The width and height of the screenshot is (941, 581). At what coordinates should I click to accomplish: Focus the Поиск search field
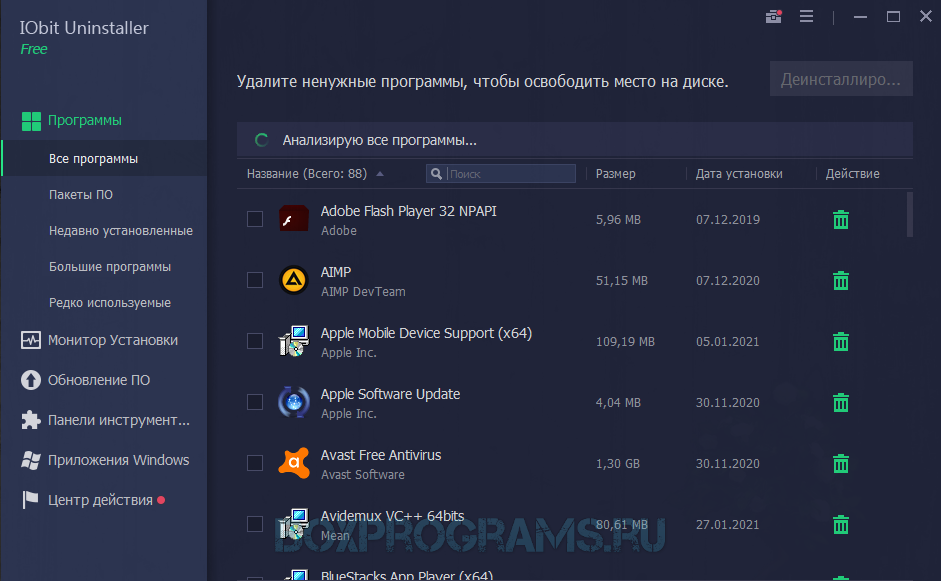(x=501, y=173)
